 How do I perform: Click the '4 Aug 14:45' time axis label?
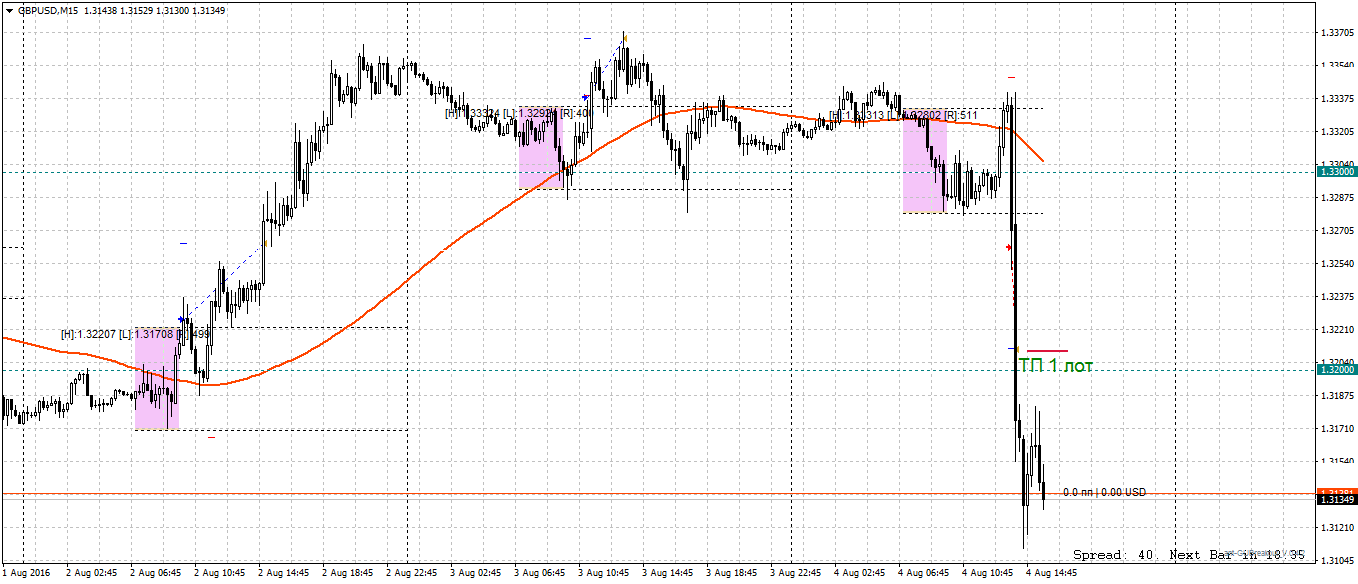(x=1052, y=573)
